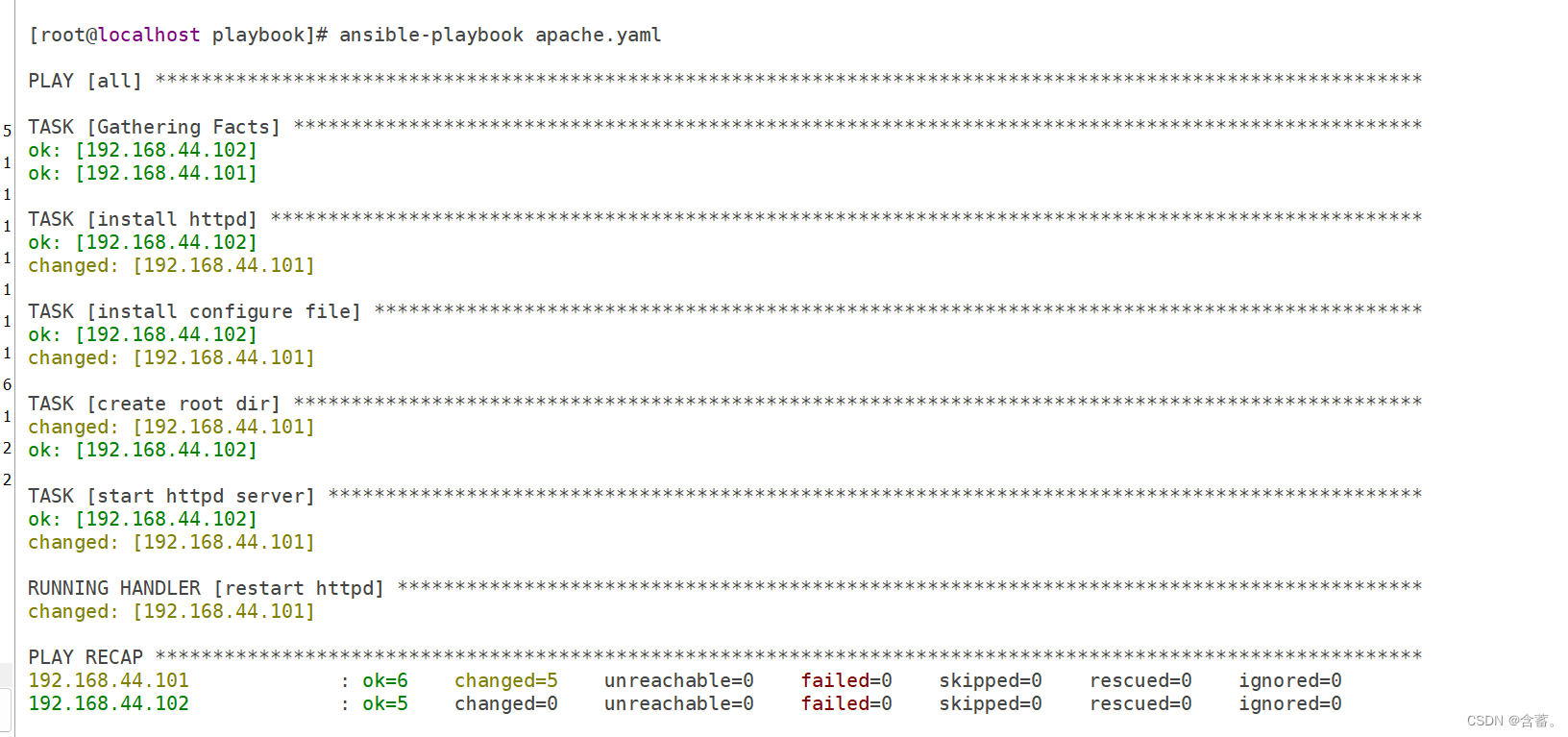Screen dimensions: 1568x737
Task: Click 'changed=0' in the recap
Action: 506,703
